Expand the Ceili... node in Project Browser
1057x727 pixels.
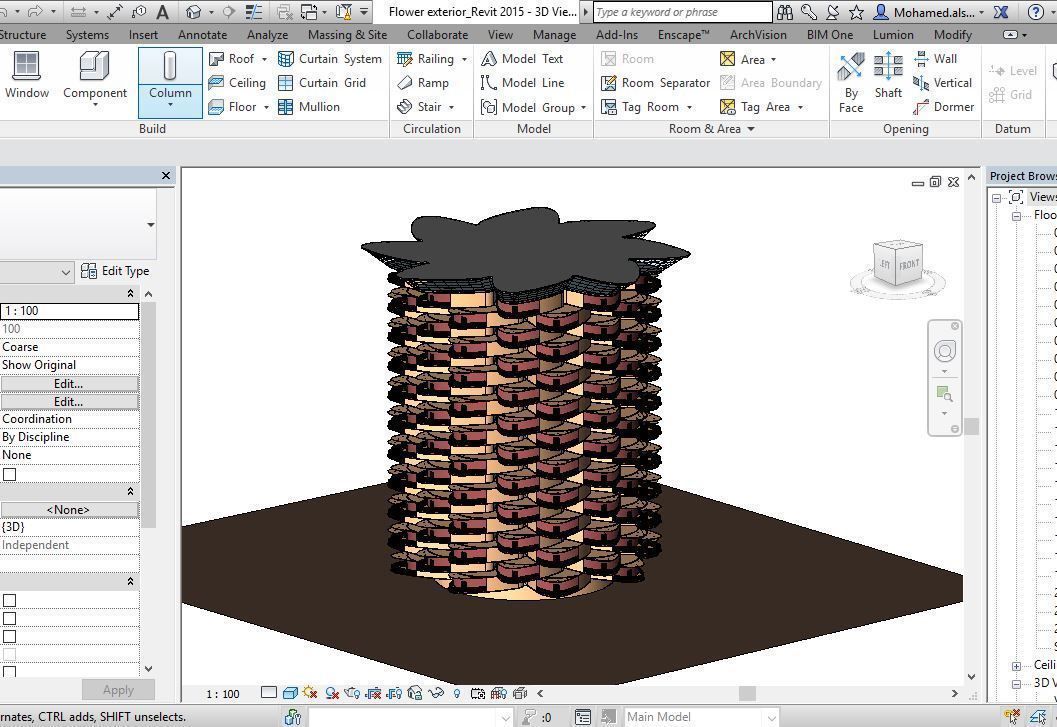pos(1016,666)
